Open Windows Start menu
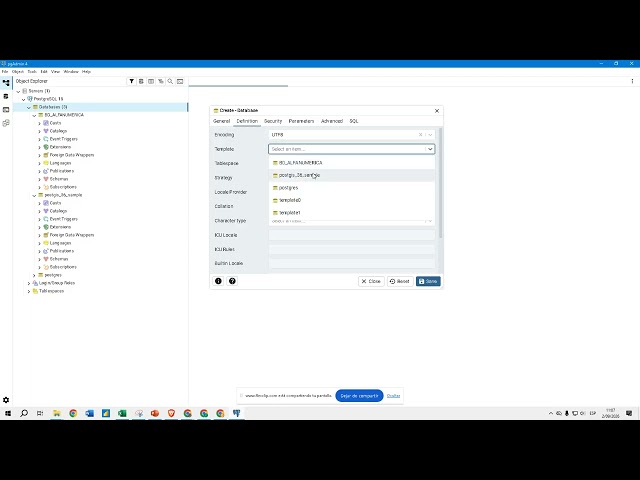This screenshot has height=480, width=640. click(8, 413)
